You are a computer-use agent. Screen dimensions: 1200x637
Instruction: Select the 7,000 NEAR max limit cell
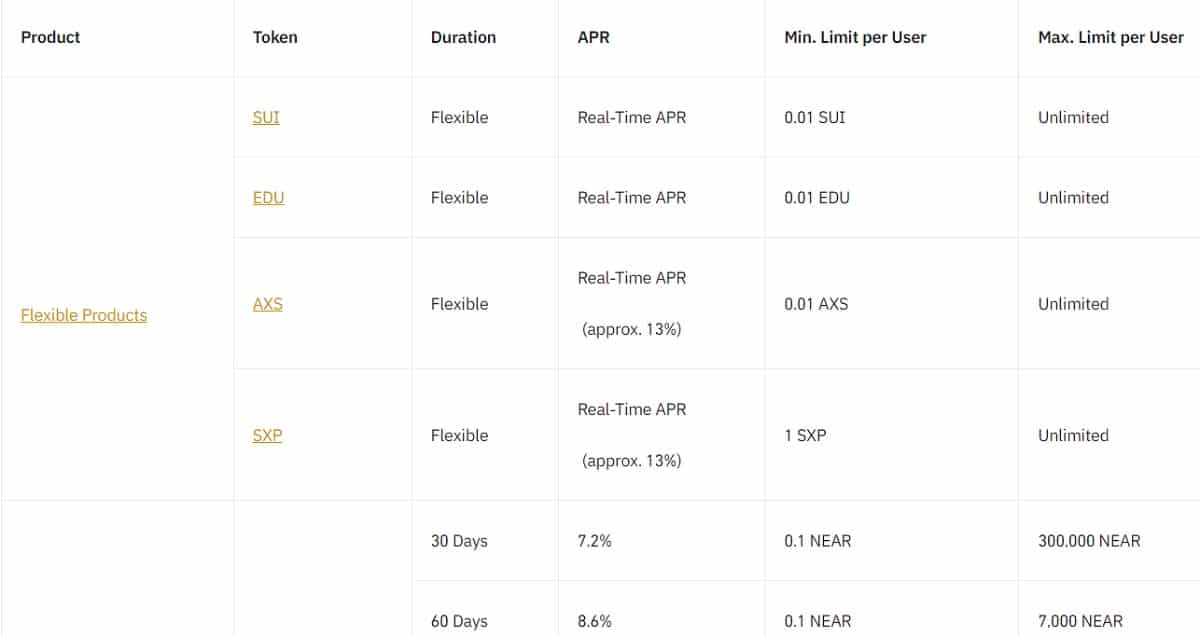pyautogui.click(x=1080, y=621)
